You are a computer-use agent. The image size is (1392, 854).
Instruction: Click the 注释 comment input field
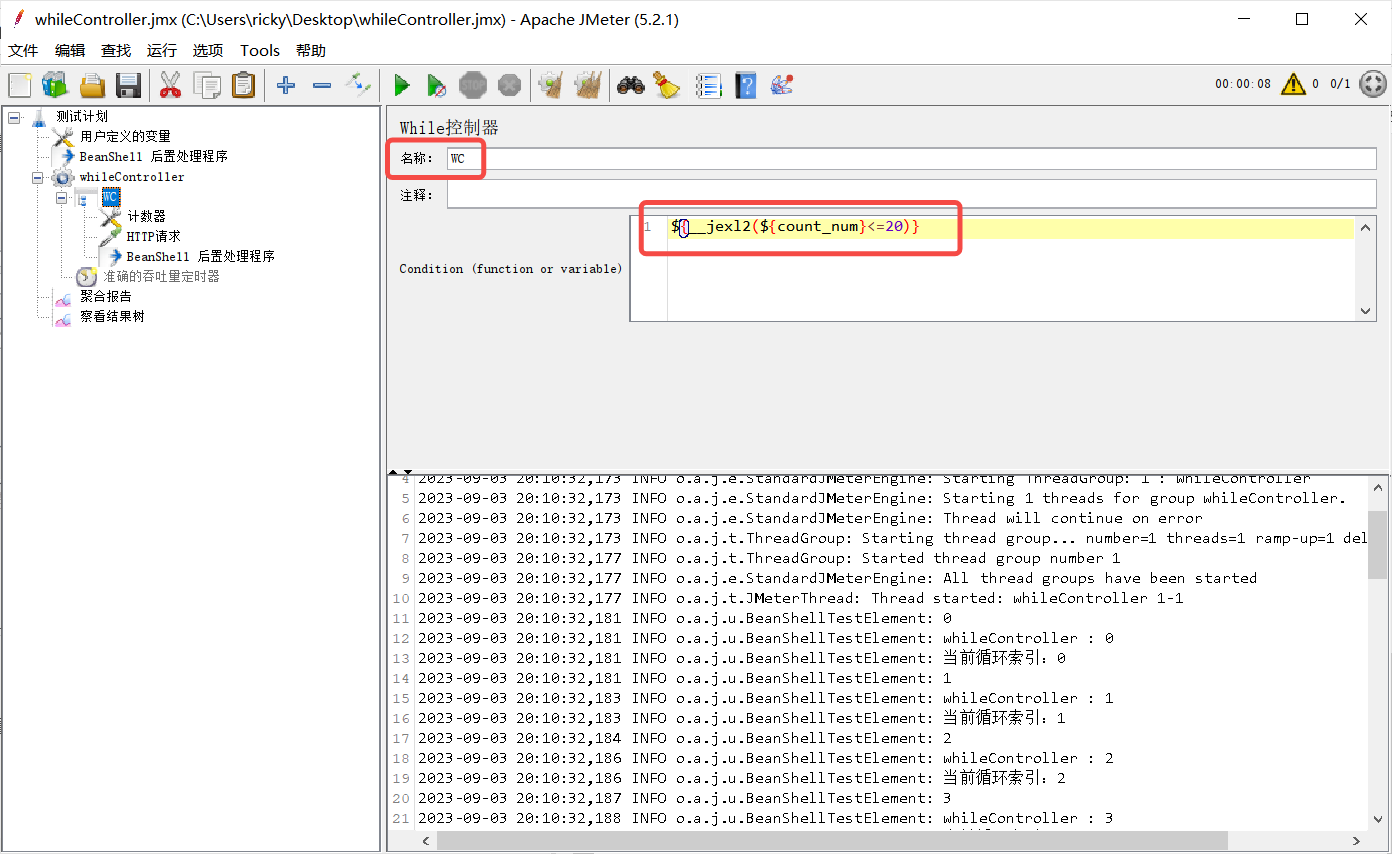[x=911, y=195]
